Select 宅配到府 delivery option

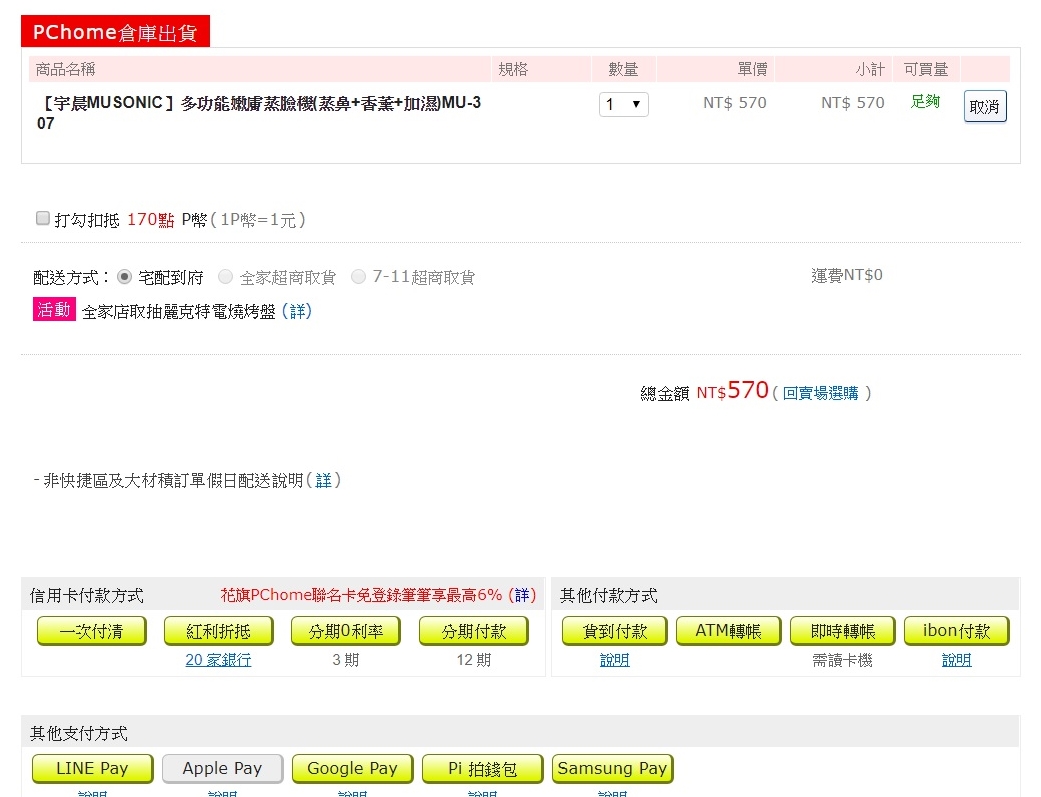pyautogui.click(x=124, y=277)
